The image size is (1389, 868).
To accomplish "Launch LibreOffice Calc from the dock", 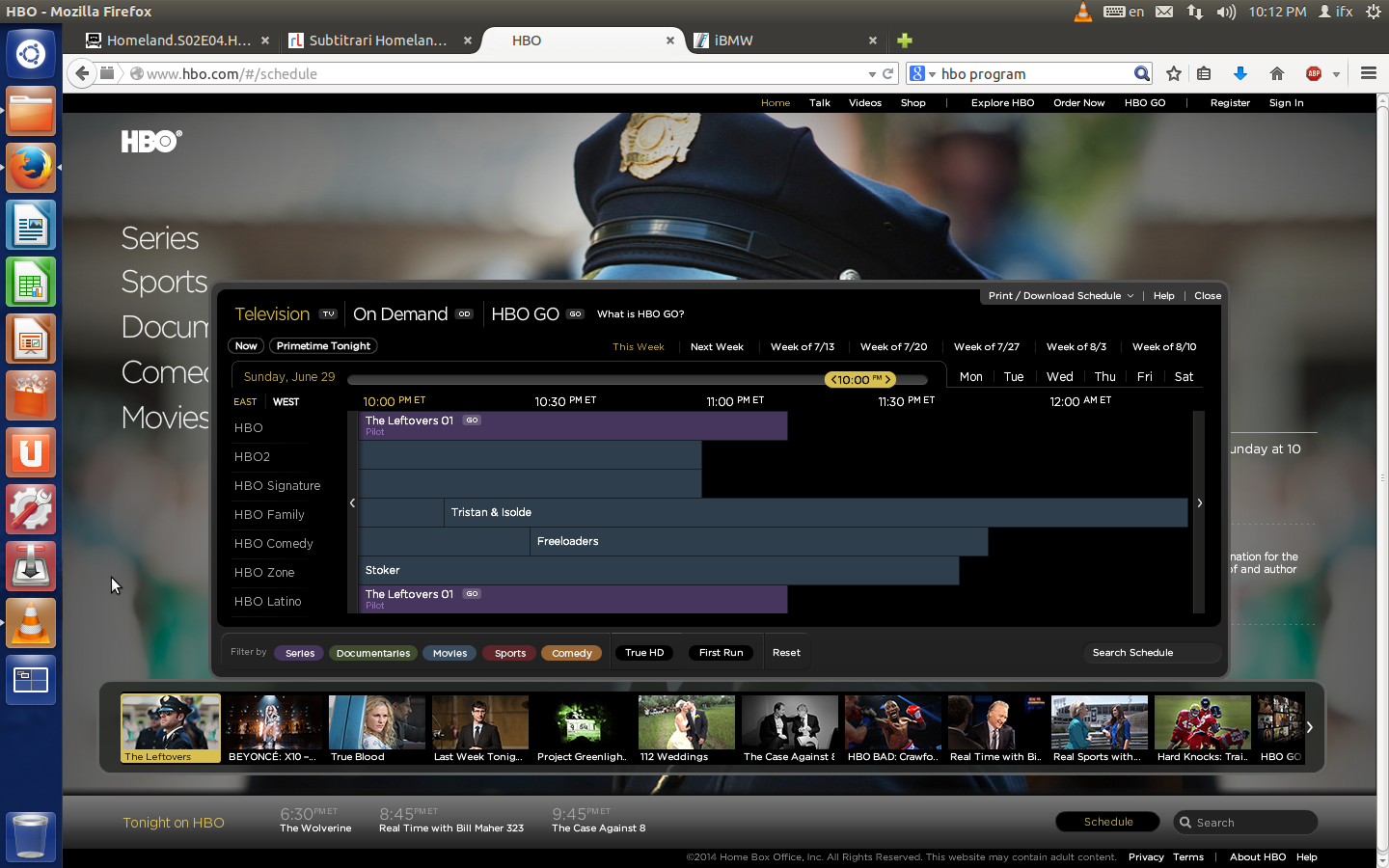I will (31, 282).
